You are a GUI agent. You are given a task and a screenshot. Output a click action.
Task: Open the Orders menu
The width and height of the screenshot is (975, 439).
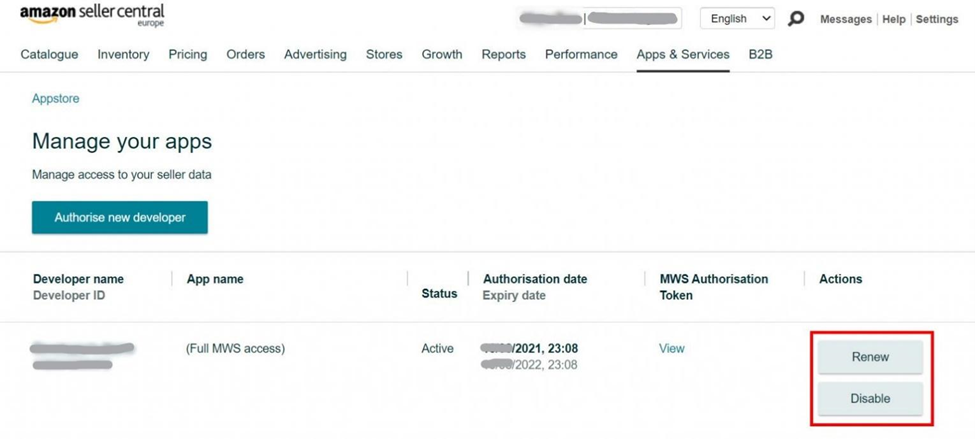click(246, 55)
